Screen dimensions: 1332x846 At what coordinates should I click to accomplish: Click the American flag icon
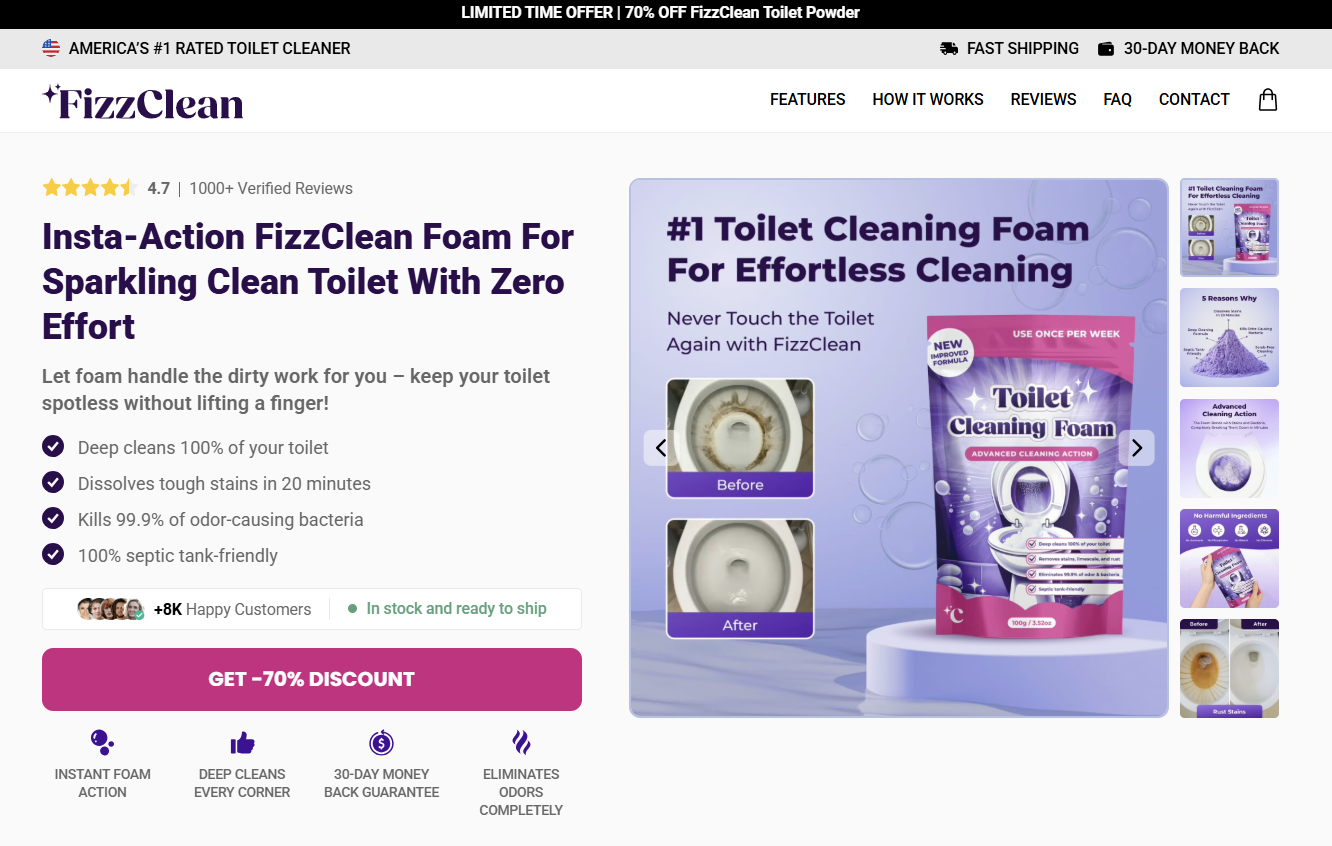[x=51, y=48]
